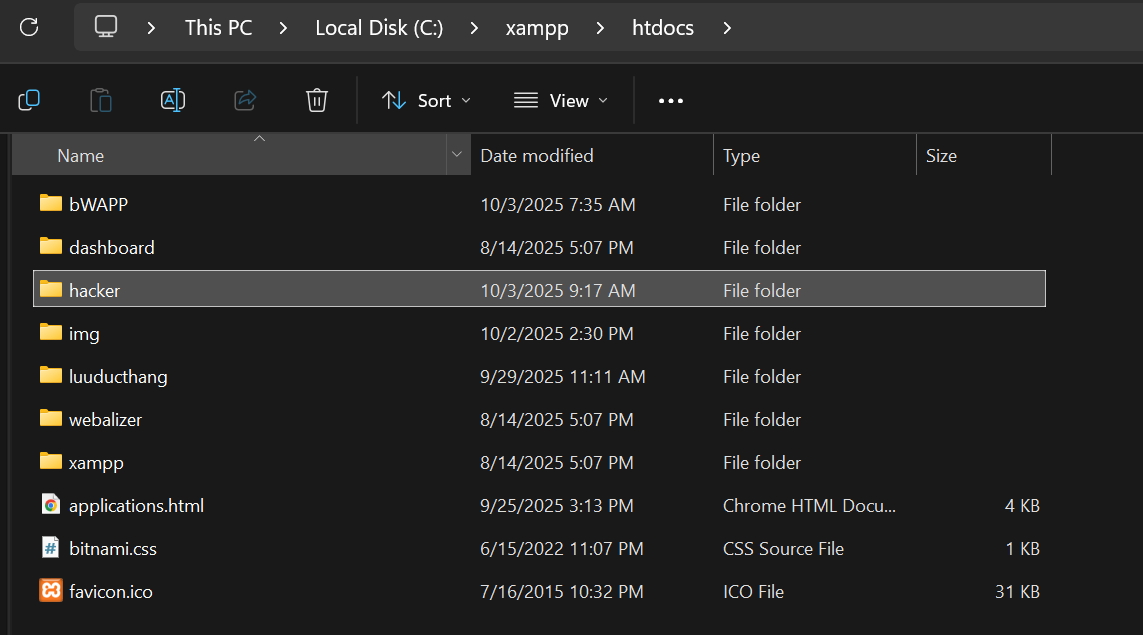Select the bWAPP folder
The height and width of the screenshot is (635, 1143).
click(98, 204)
